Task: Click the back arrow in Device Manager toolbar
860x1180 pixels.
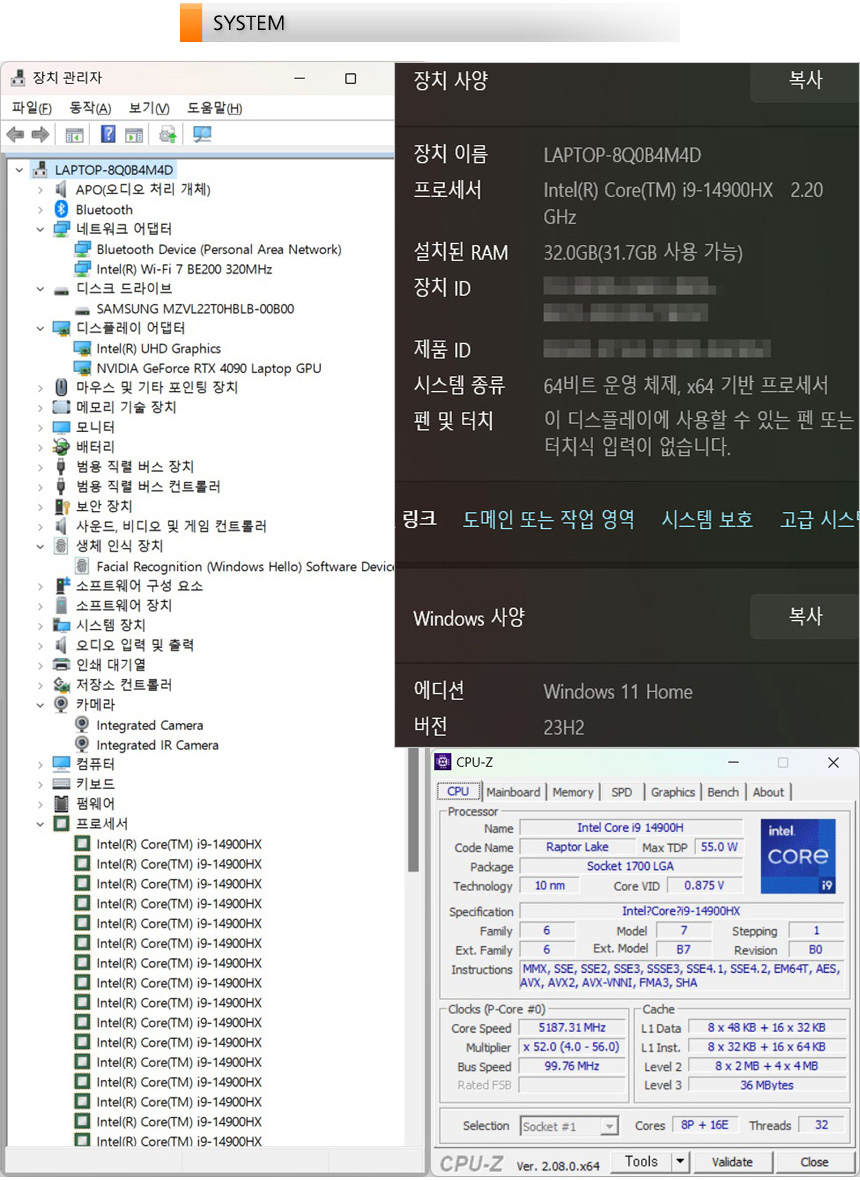Action: [x=15, y=135]
